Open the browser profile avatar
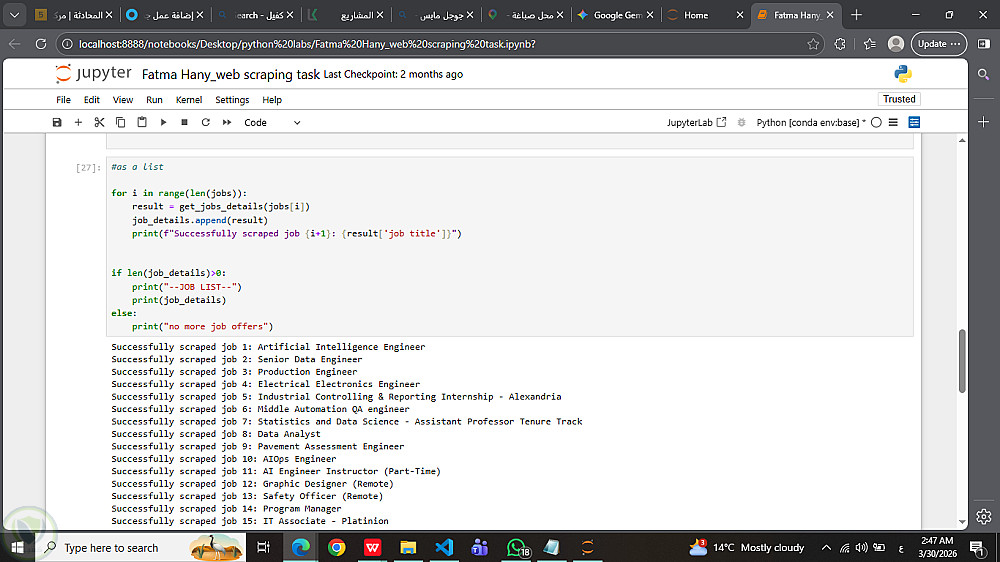Screen dimensions: 1000x562 click(896, 44)
